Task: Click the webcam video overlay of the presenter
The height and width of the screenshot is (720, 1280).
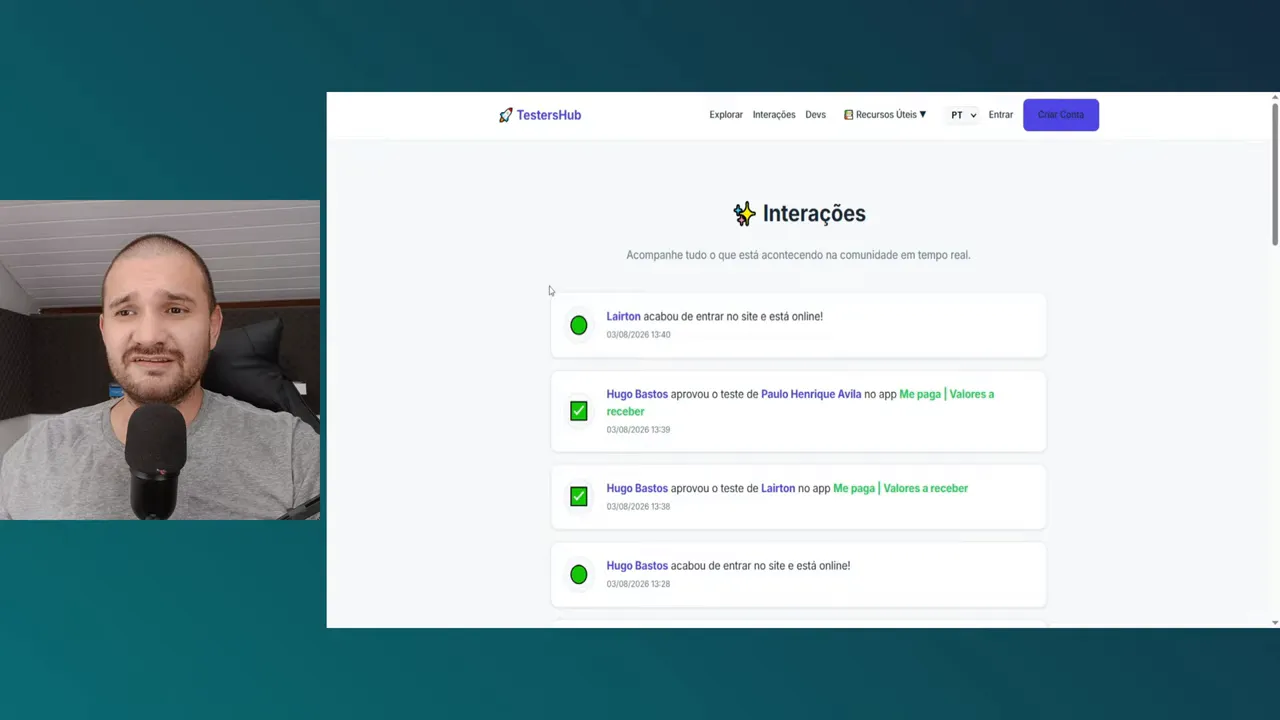Action: [160, 360]
